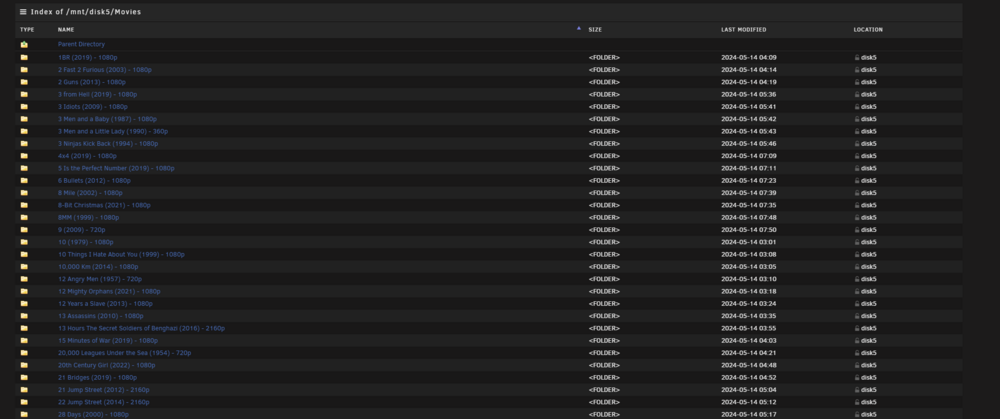Click the timestamp 2024-05-14 03:55

(x=749, y=328)
